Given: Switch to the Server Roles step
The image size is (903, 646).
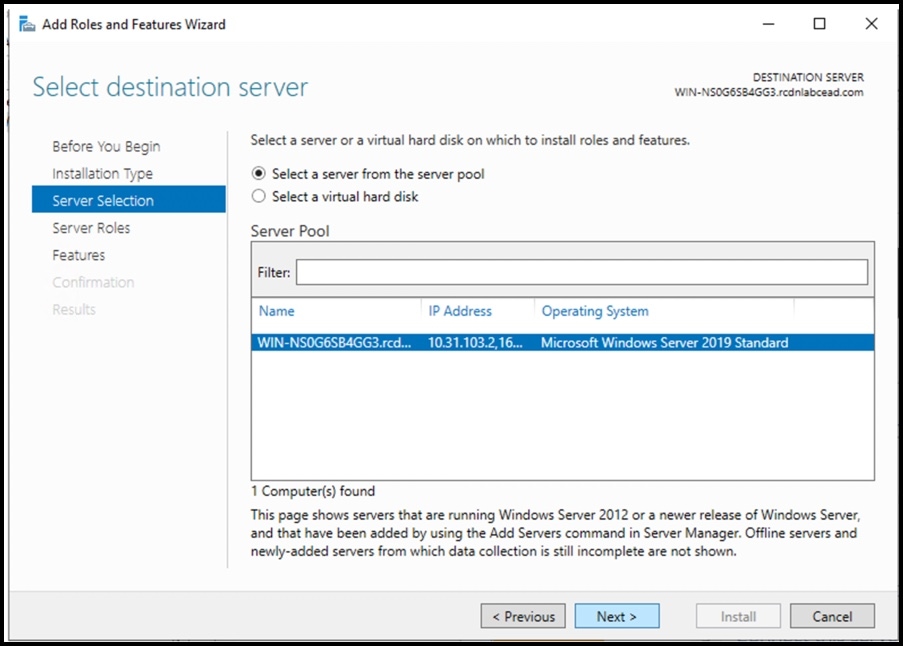Looking at the screenshot, I should click(x=91, y=228).
